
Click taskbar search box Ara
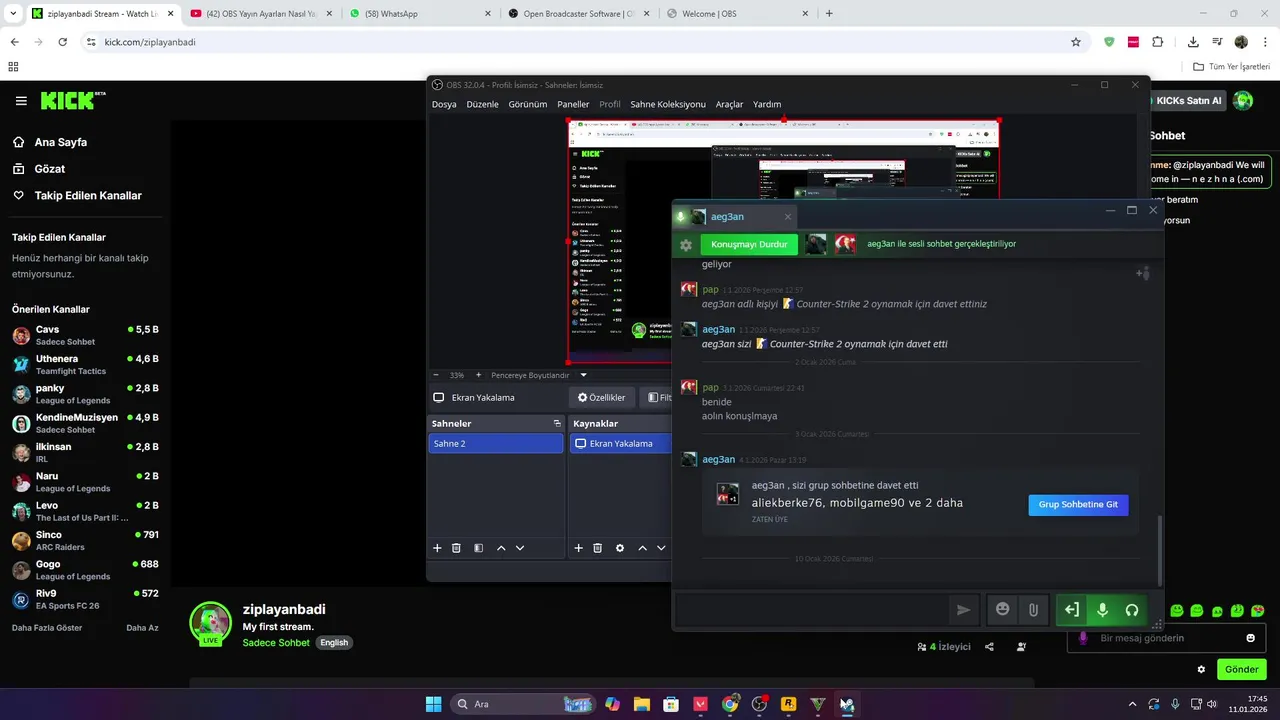522,704
